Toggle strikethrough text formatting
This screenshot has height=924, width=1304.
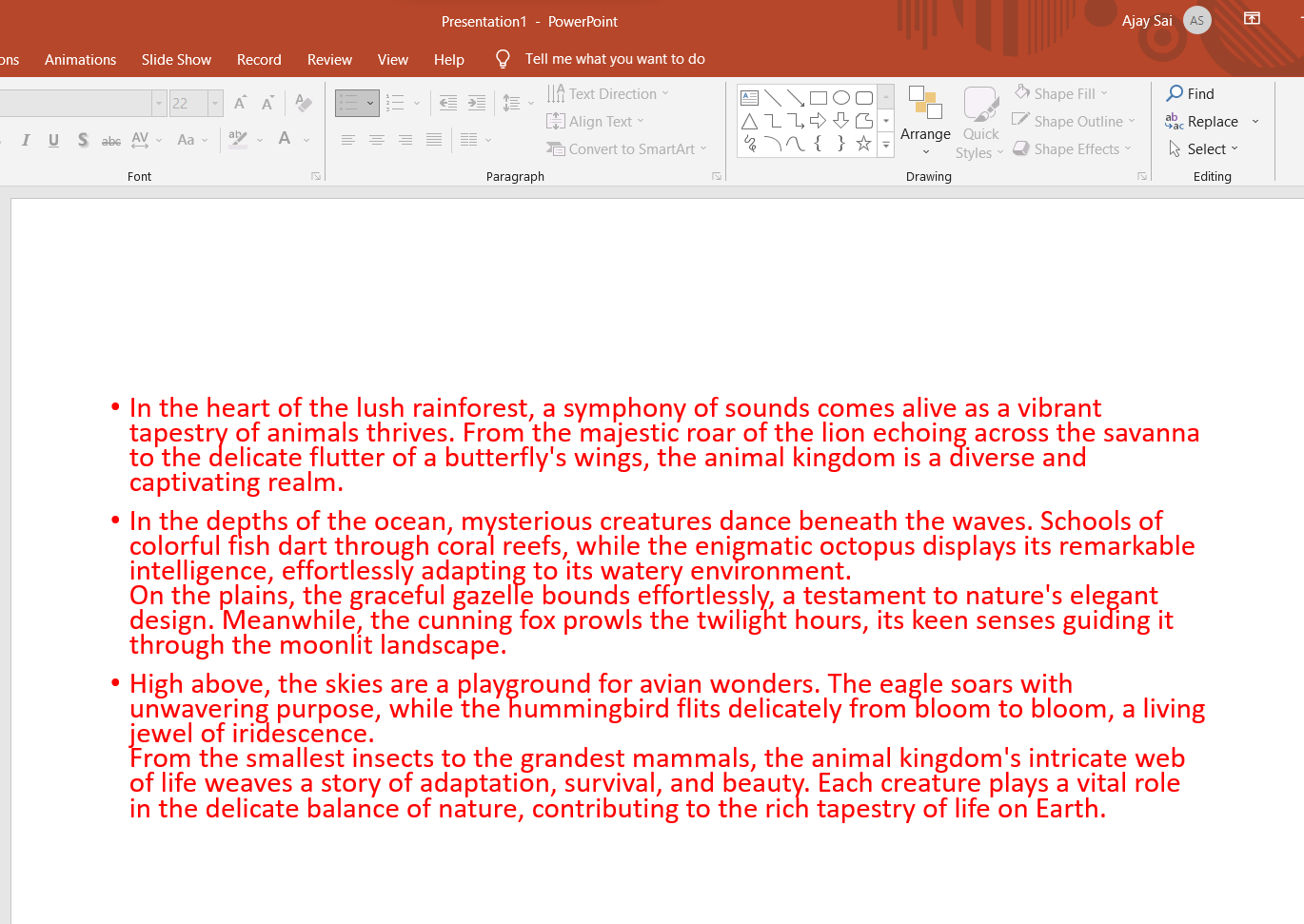(x=111, y=140)
